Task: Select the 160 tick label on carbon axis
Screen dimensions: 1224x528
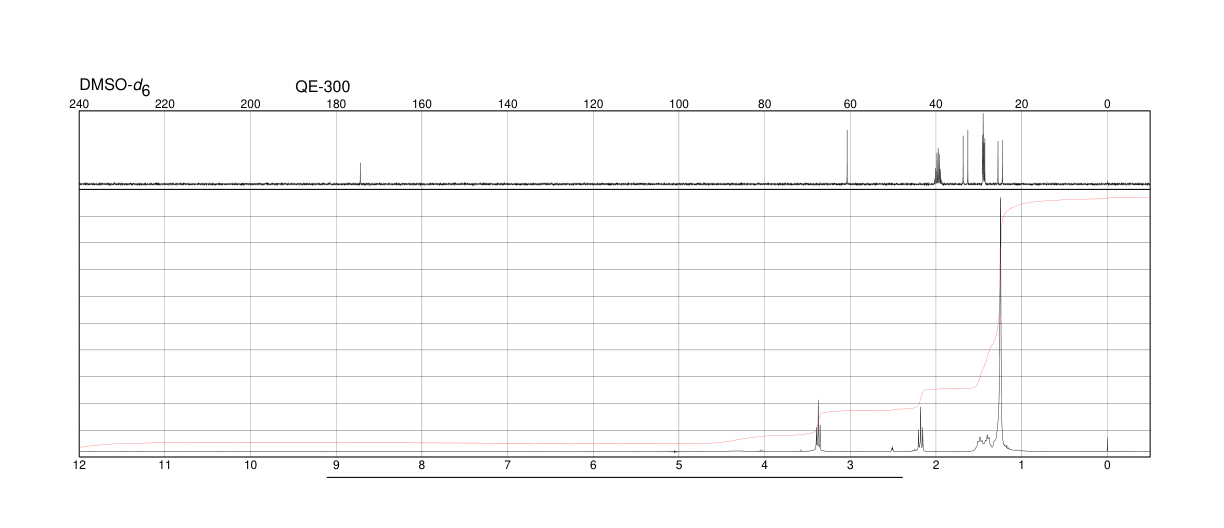Action: 422,104
